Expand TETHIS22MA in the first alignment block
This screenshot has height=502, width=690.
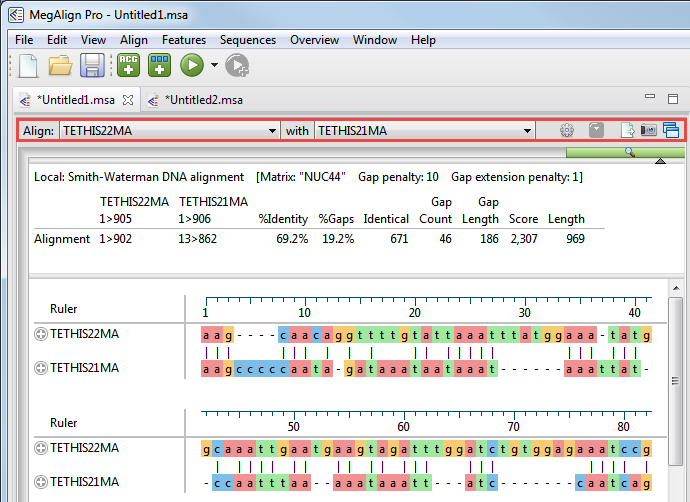[x=41, y=334]
